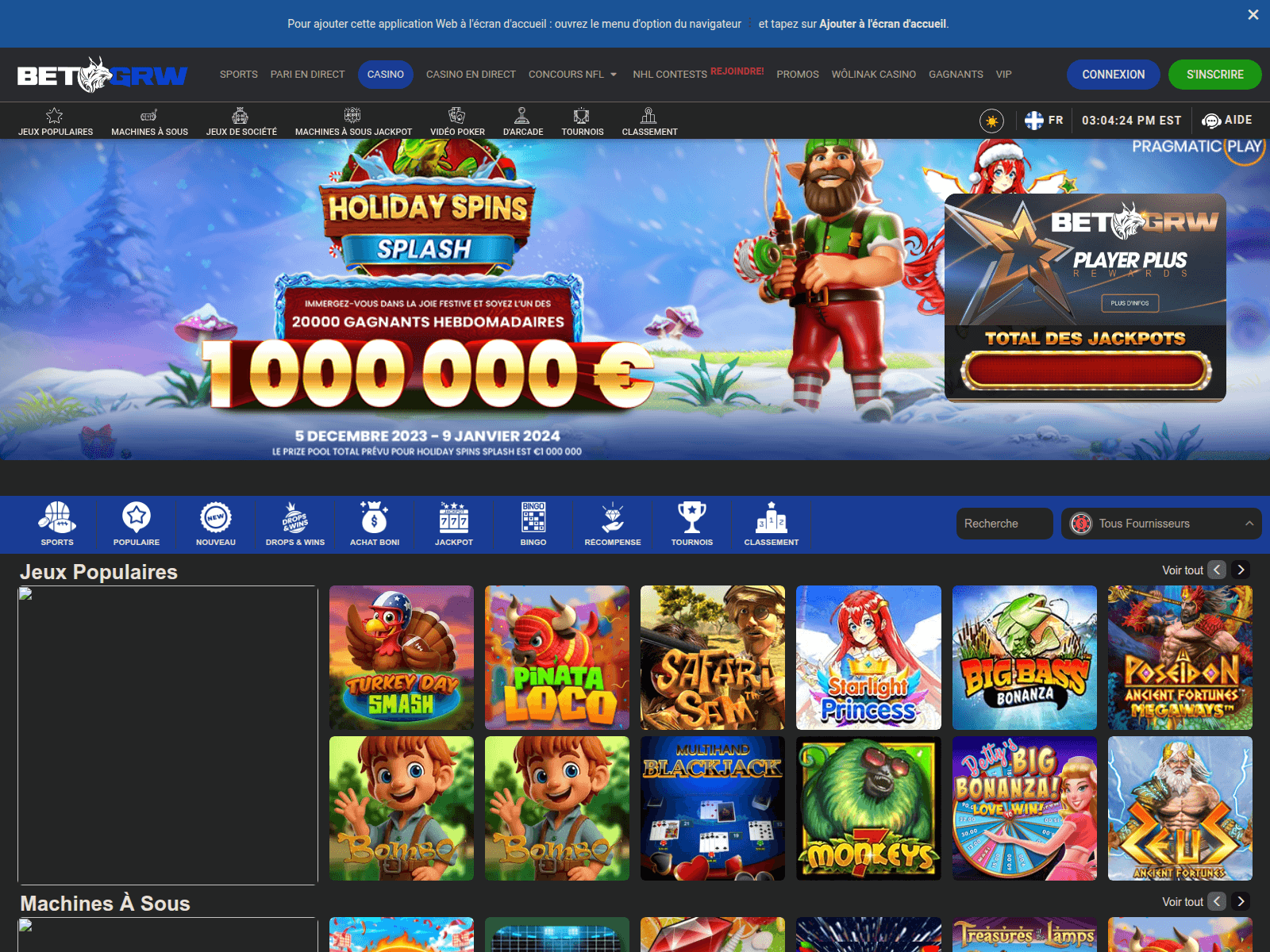Open the 7 Monkeys game
Viewport: 1270px width, 952px height.
868,808
